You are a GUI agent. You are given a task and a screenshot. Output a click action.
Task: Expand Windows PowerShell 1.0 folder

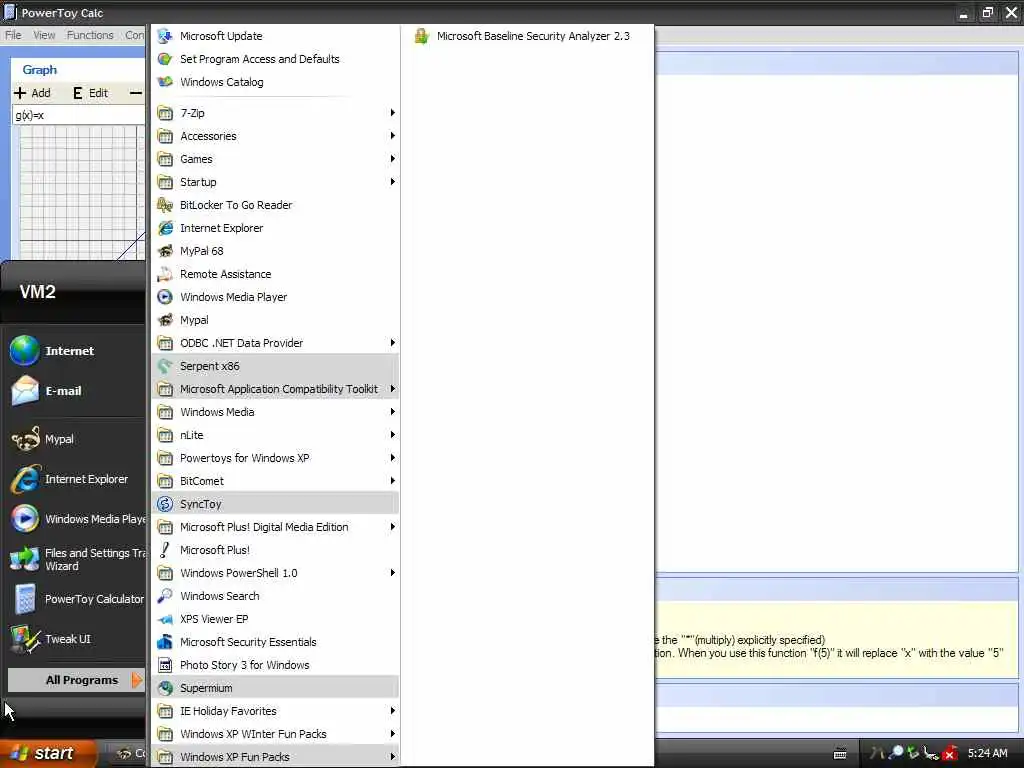click(275, 573)
